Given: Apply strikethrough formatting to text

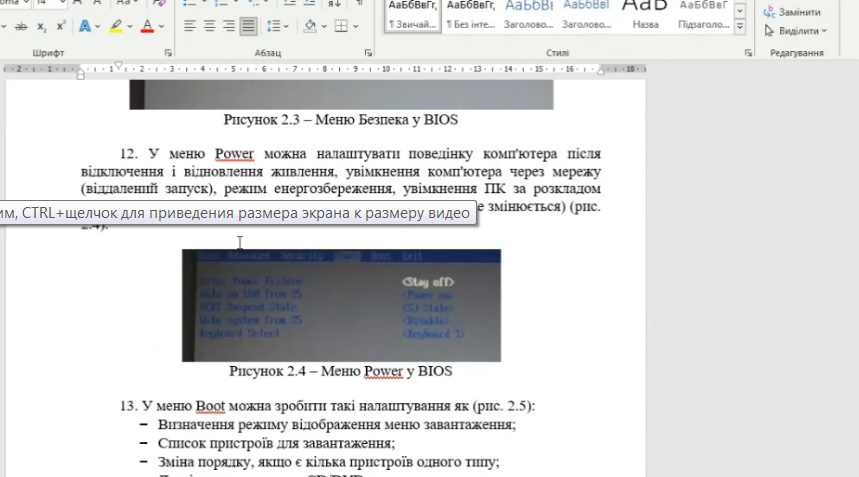Looking at the screenshot, I should click(x=21, y=26).
